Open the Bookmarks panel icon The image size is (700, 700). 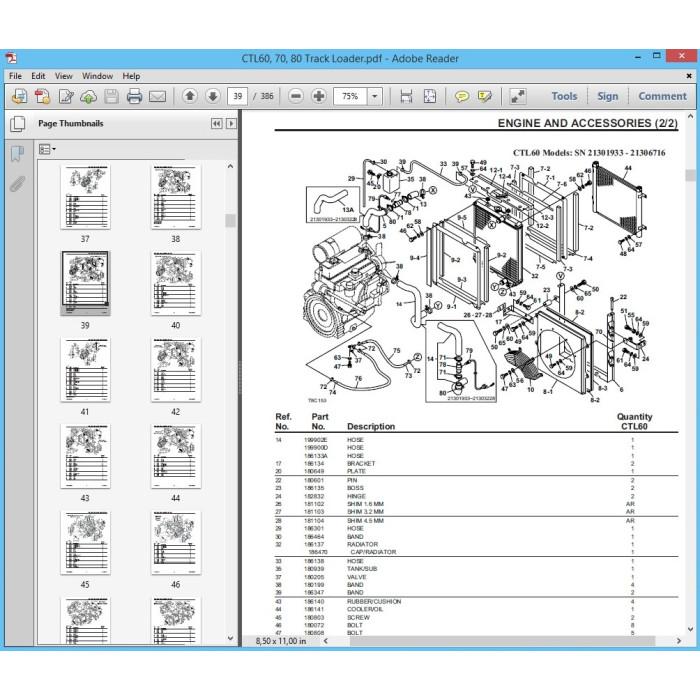tap(17, 154)
